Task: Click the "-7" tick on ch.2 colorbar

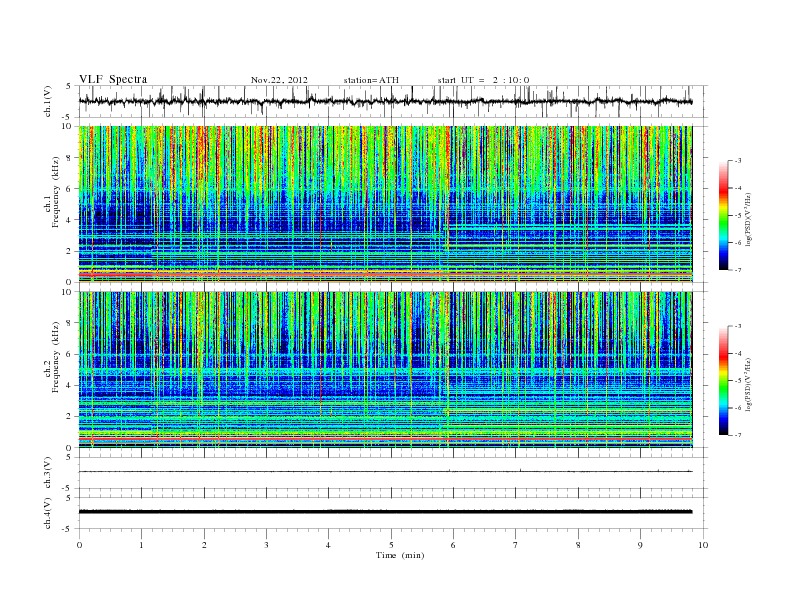Action: click(x=737, y=435)
